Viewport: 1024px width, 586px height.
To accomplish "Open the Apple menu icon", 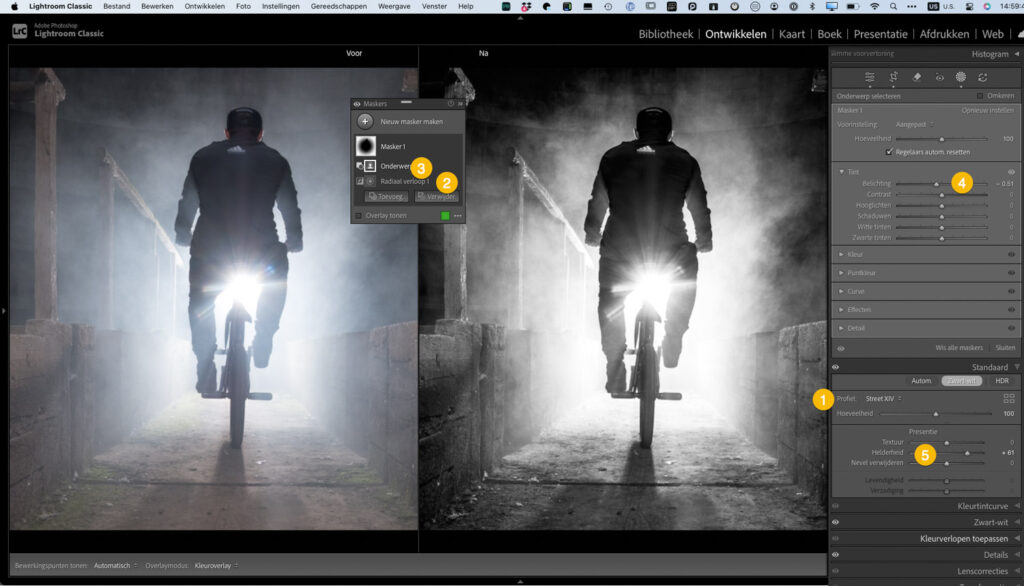I will (14, 6).
